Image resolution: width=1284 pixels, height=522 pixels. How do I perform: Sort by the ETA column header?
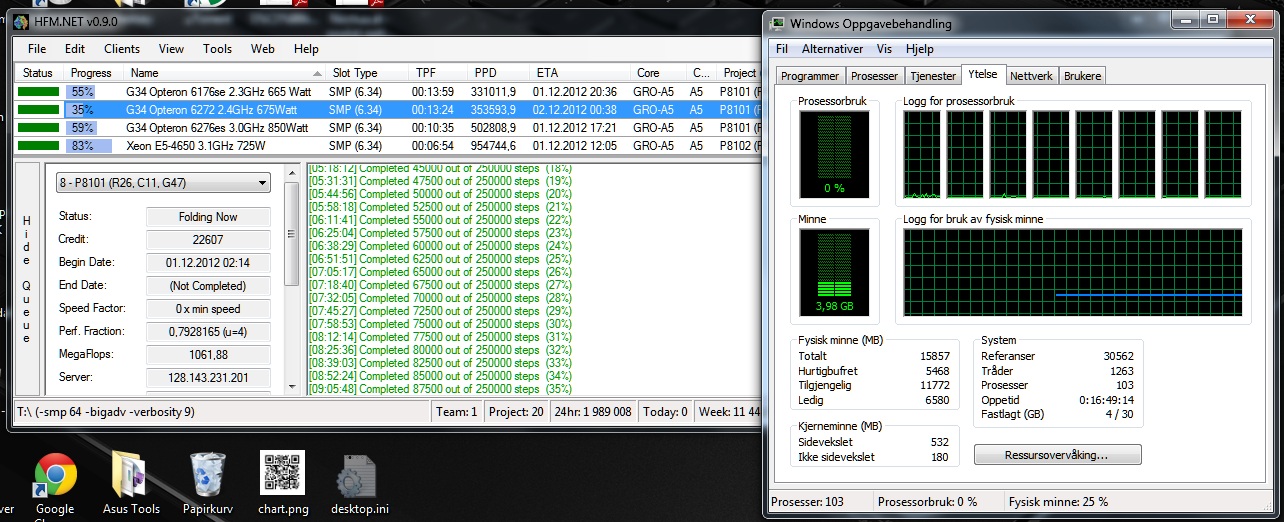tap(580, 73)
